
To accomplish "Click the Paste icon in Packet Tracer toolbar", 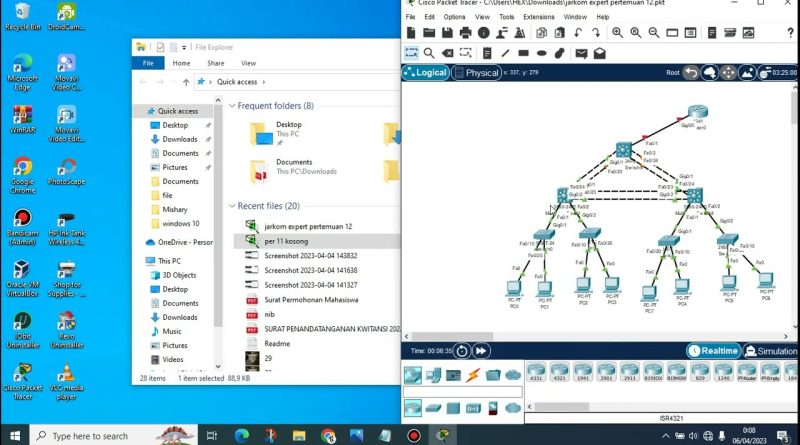I will pos(560,33).
